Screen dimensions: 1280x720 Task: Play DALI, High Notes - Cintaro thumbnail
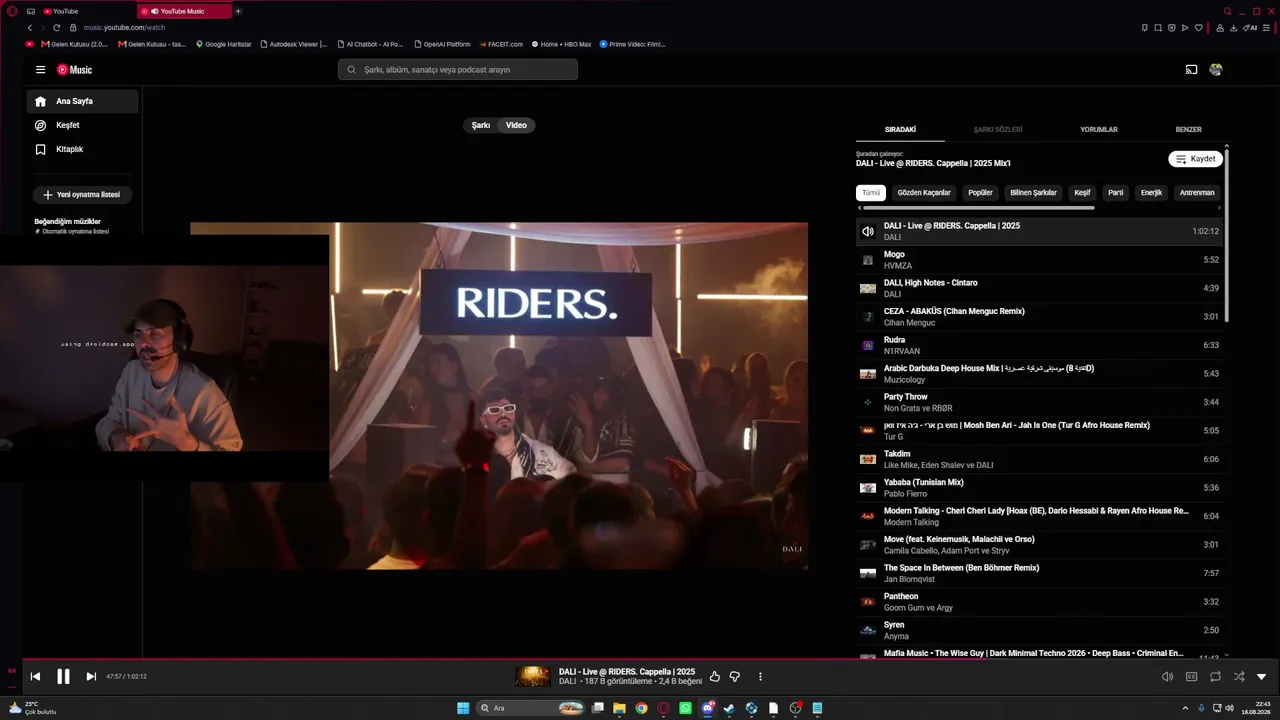click(x=868, y=289)
